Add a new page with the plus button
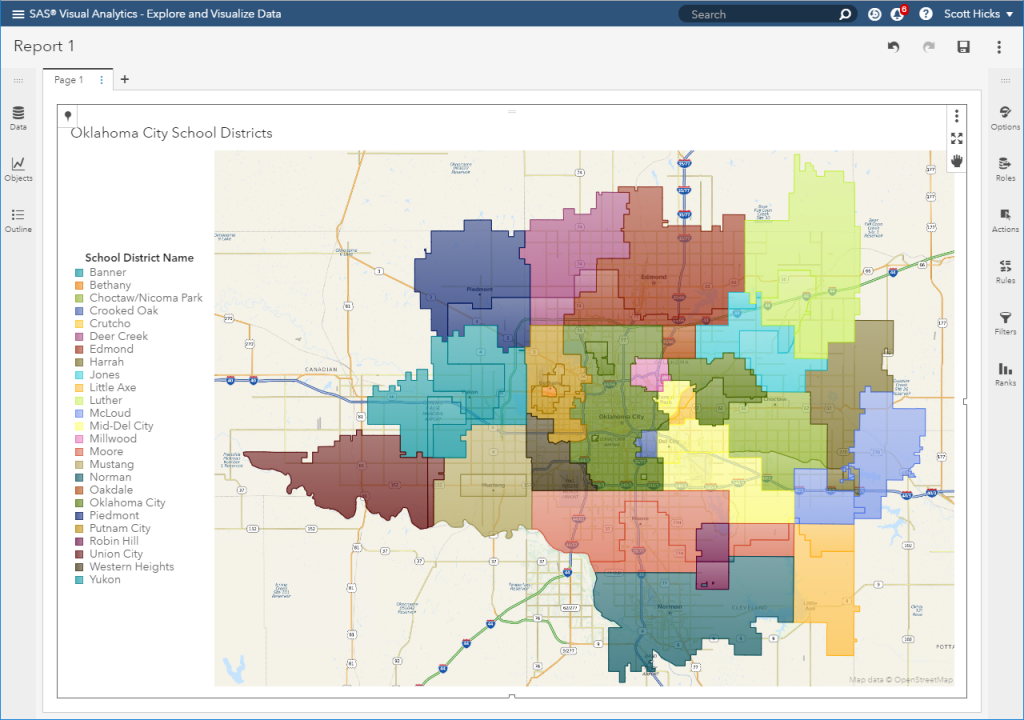Image resolution: width=1024 pixels, height=720 pixels. click(x=123, y=79)
